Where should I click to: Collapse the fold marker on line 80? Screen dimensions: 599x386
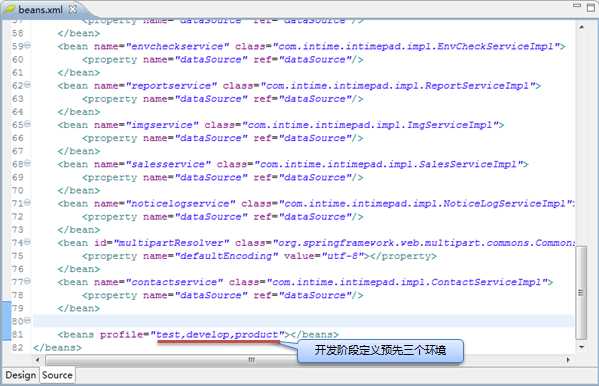[28, 321]
